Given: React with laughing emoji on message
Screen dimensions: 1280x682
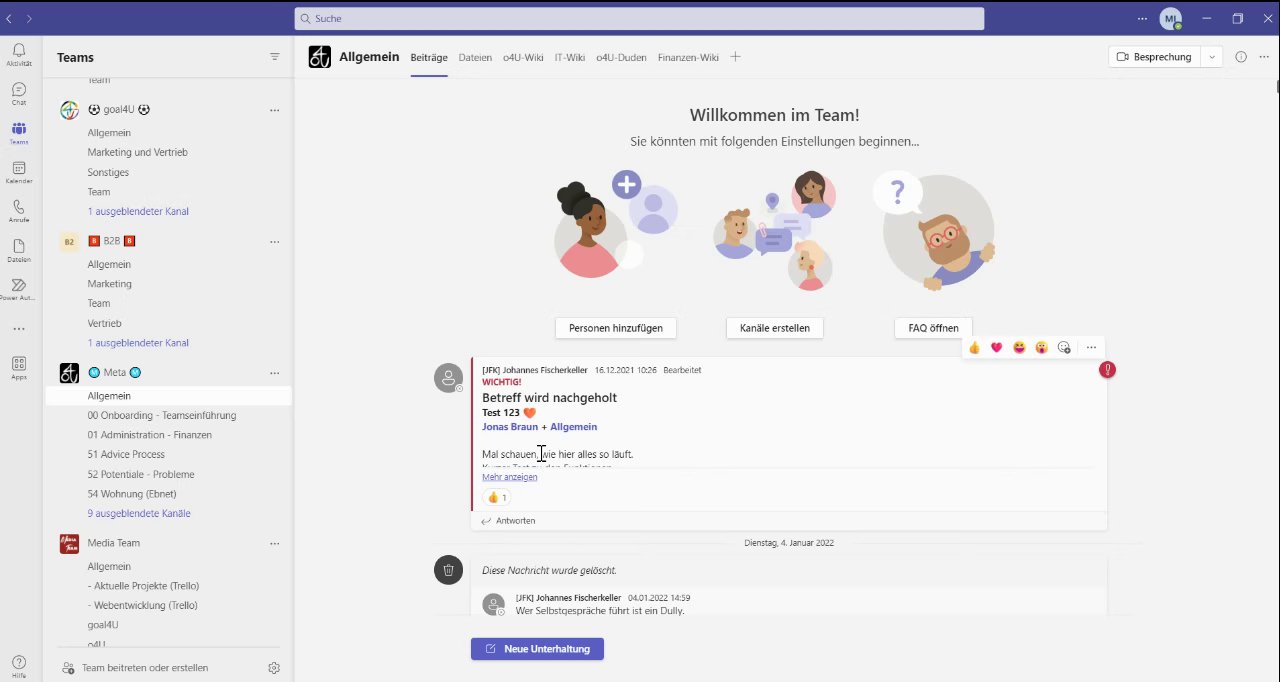Looking at the screenshot, I should 1019,347.
